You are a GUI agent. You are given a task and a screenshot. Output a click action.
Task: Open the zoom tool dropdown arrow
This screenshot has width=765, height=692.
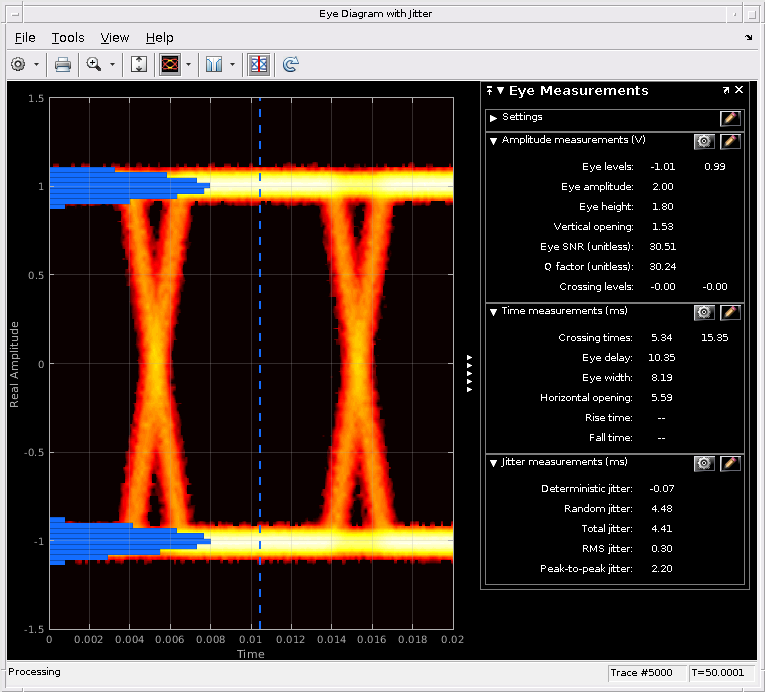point(112,64)
